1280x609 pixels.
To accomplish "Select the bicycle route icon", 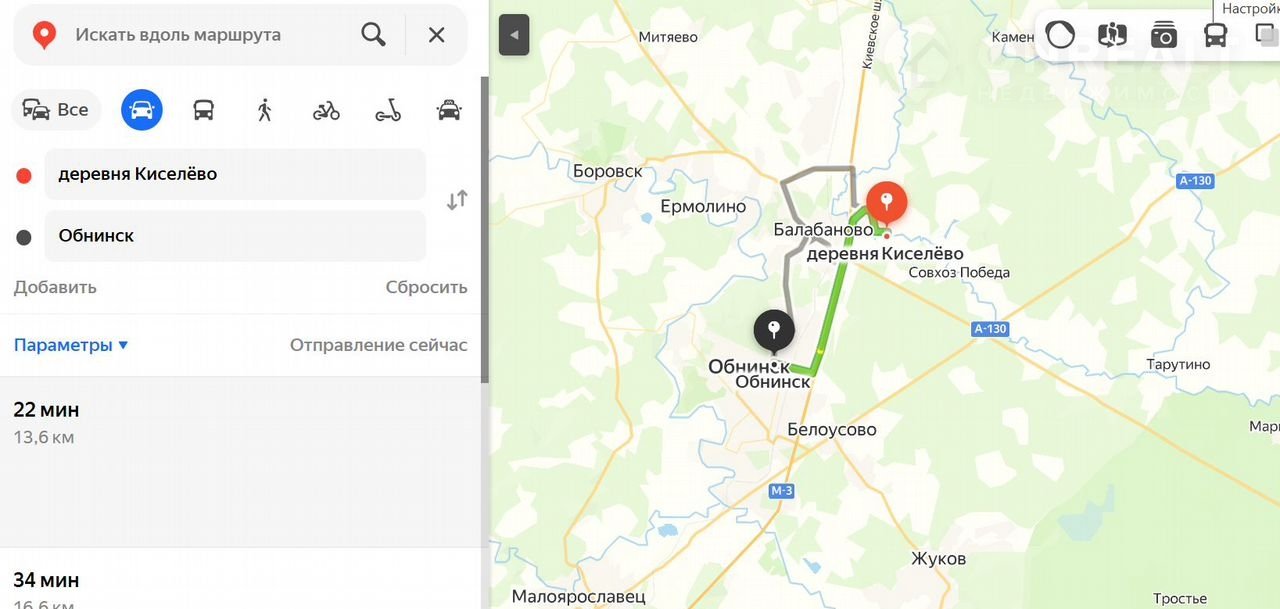I will coord(326,110).
